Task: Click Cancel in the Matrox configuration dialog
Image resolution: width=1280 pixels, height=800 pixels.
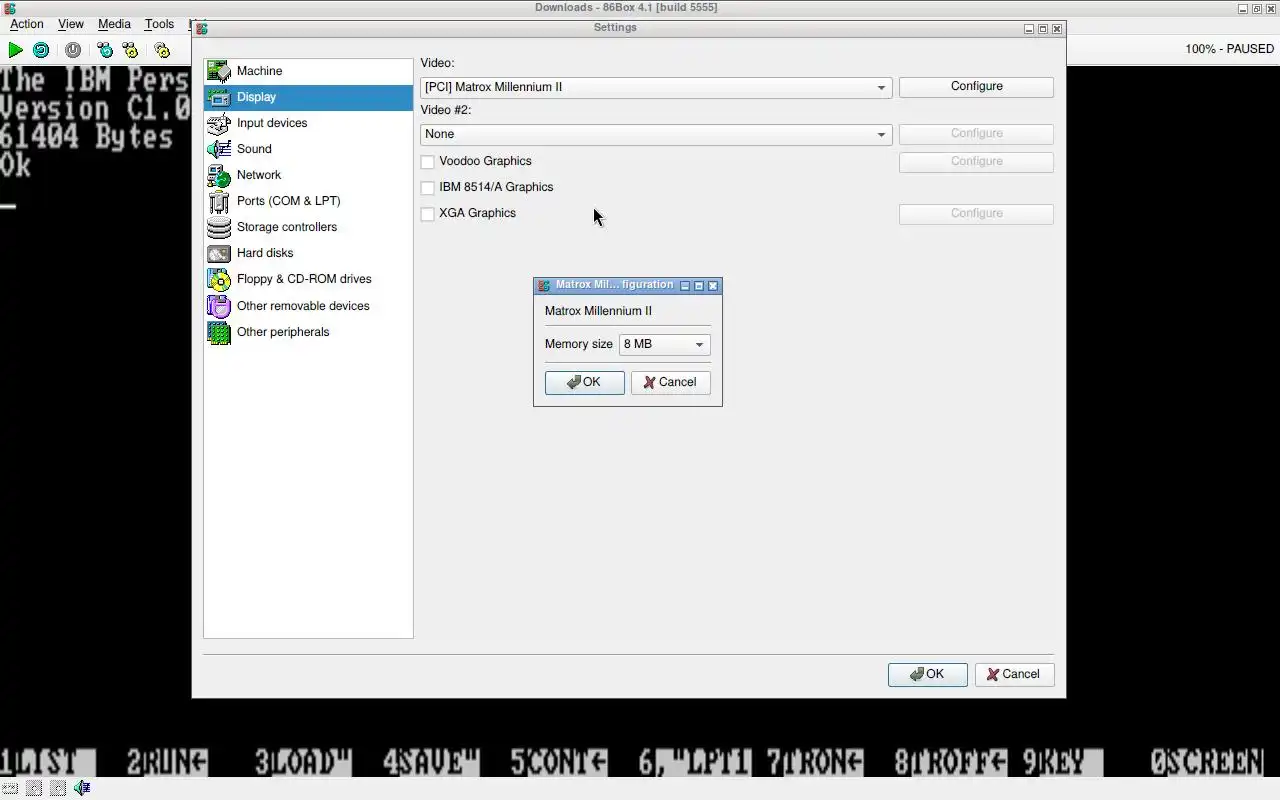Action: 670,382
